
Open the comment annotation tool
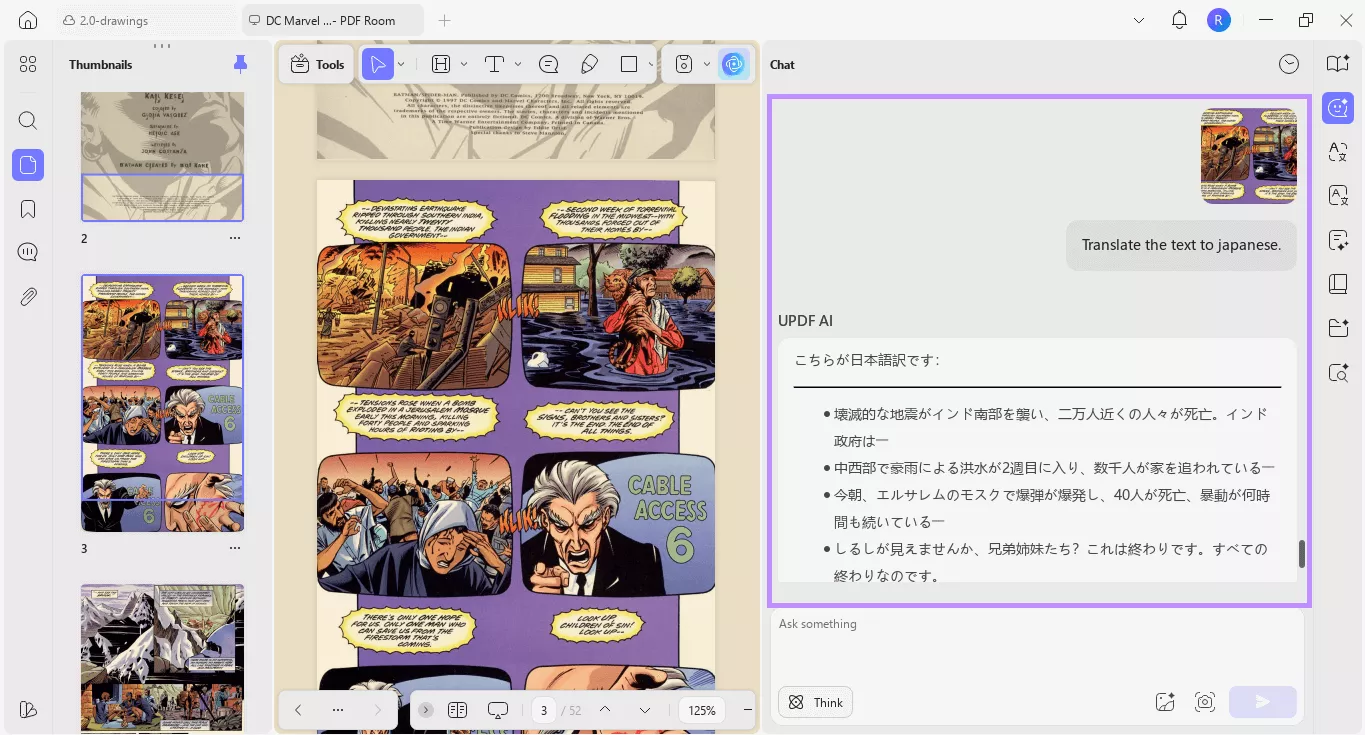pos(548,63)
